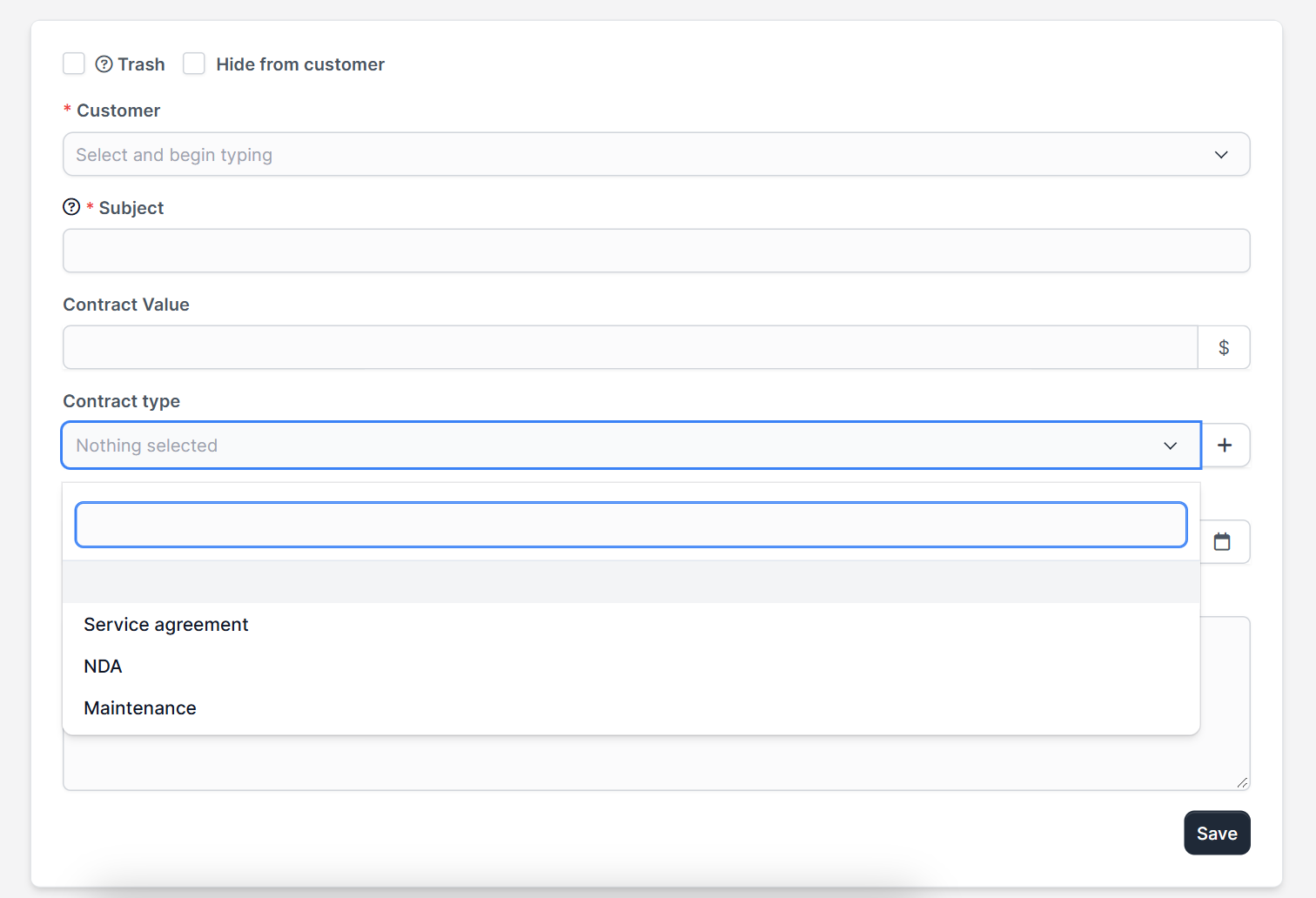Pick Maintenance from contract types
The width and height of the screenshot is (1316, 898).
click(x=631, y=708)
